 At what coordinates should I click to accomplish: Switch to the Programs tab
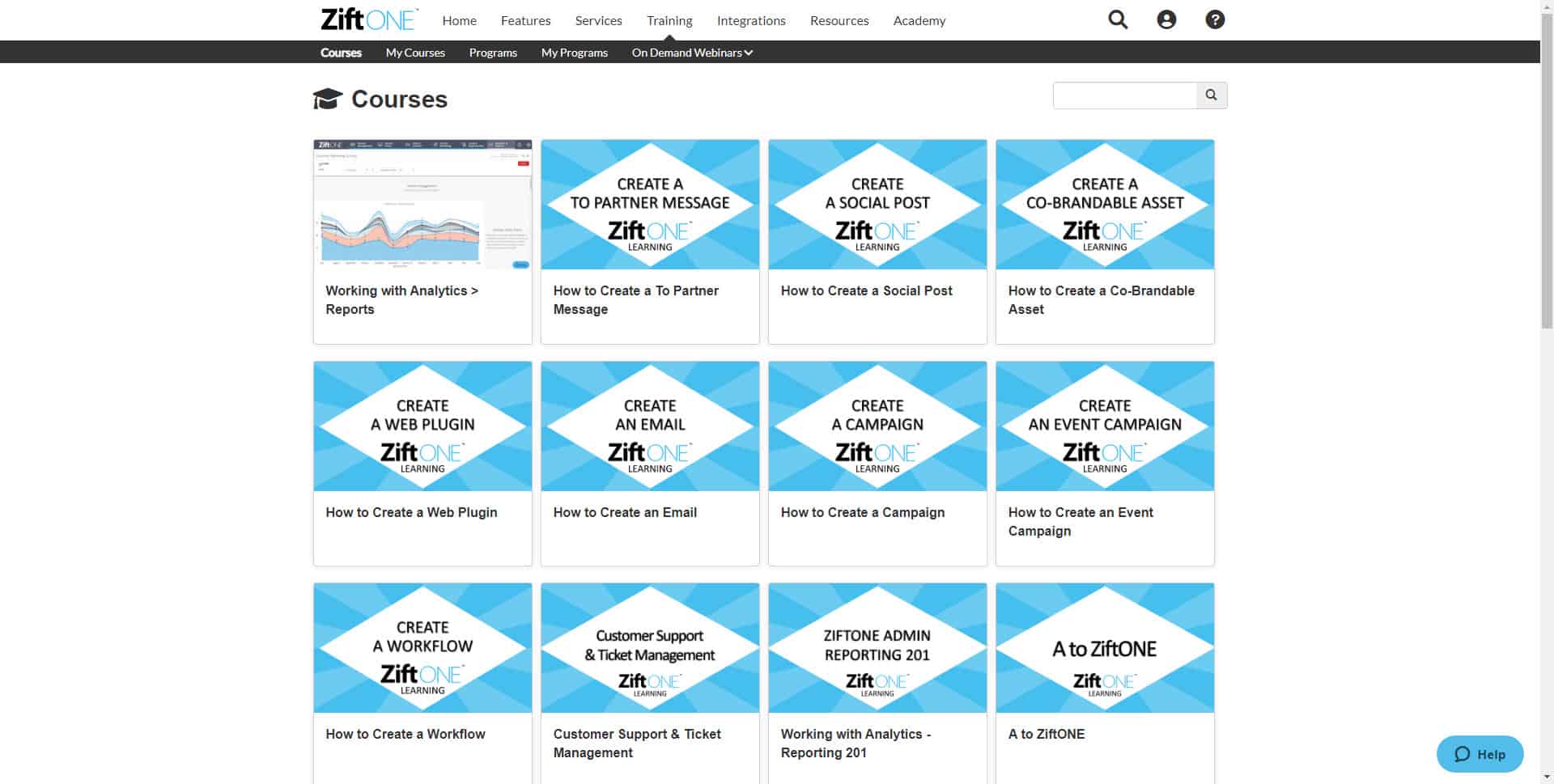point(493,53)
